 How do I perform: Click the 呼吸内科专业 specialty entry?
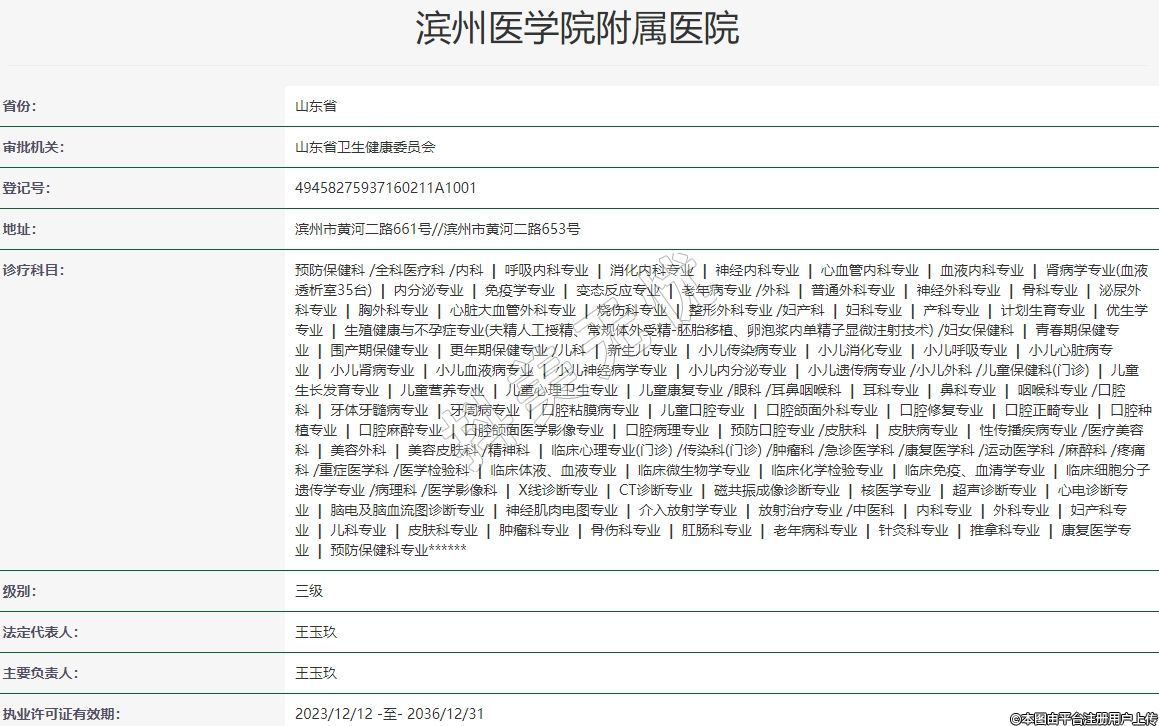coord(546,270)
